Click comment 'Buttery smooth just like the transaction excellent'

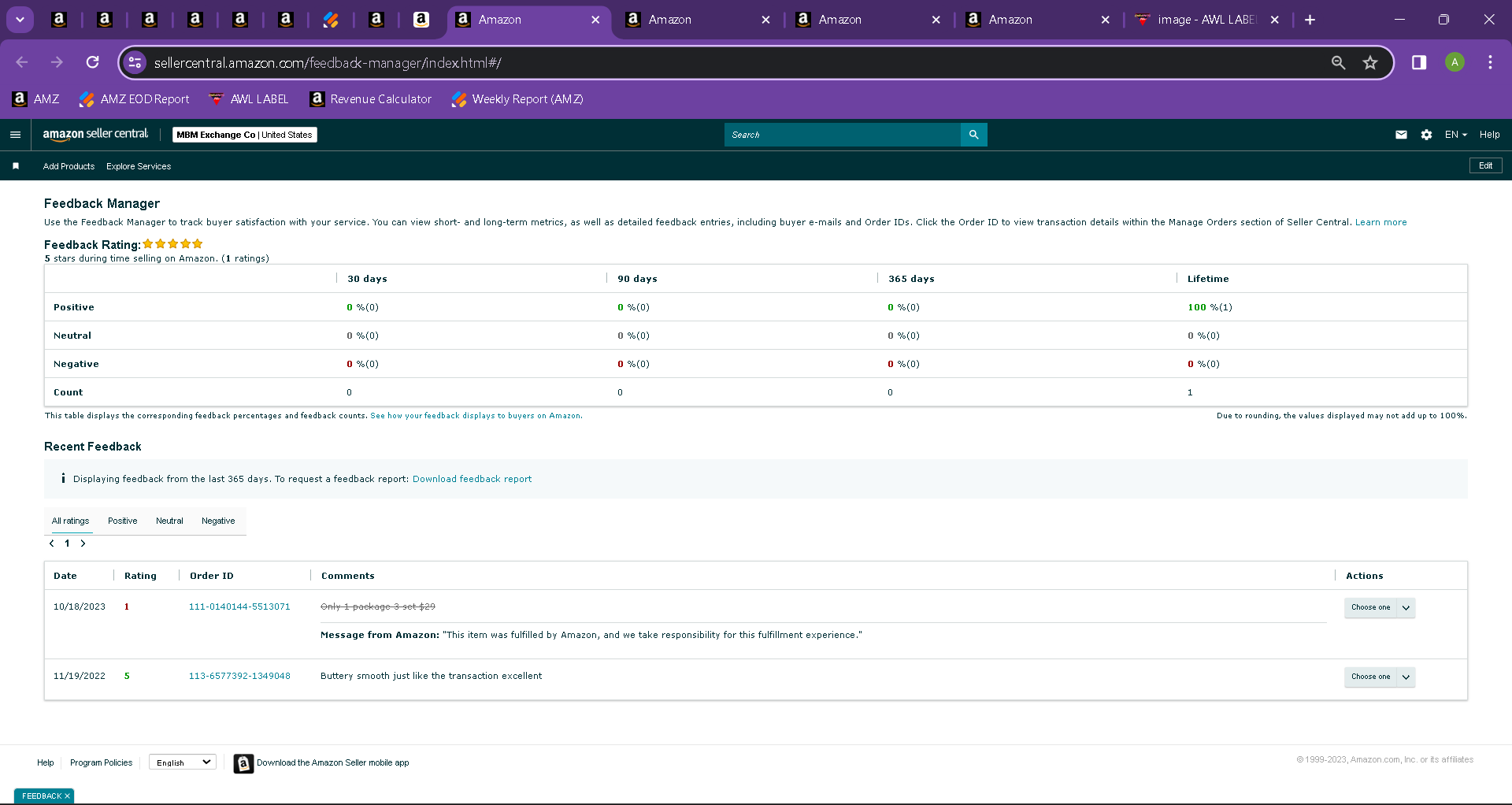coord(431,676)
